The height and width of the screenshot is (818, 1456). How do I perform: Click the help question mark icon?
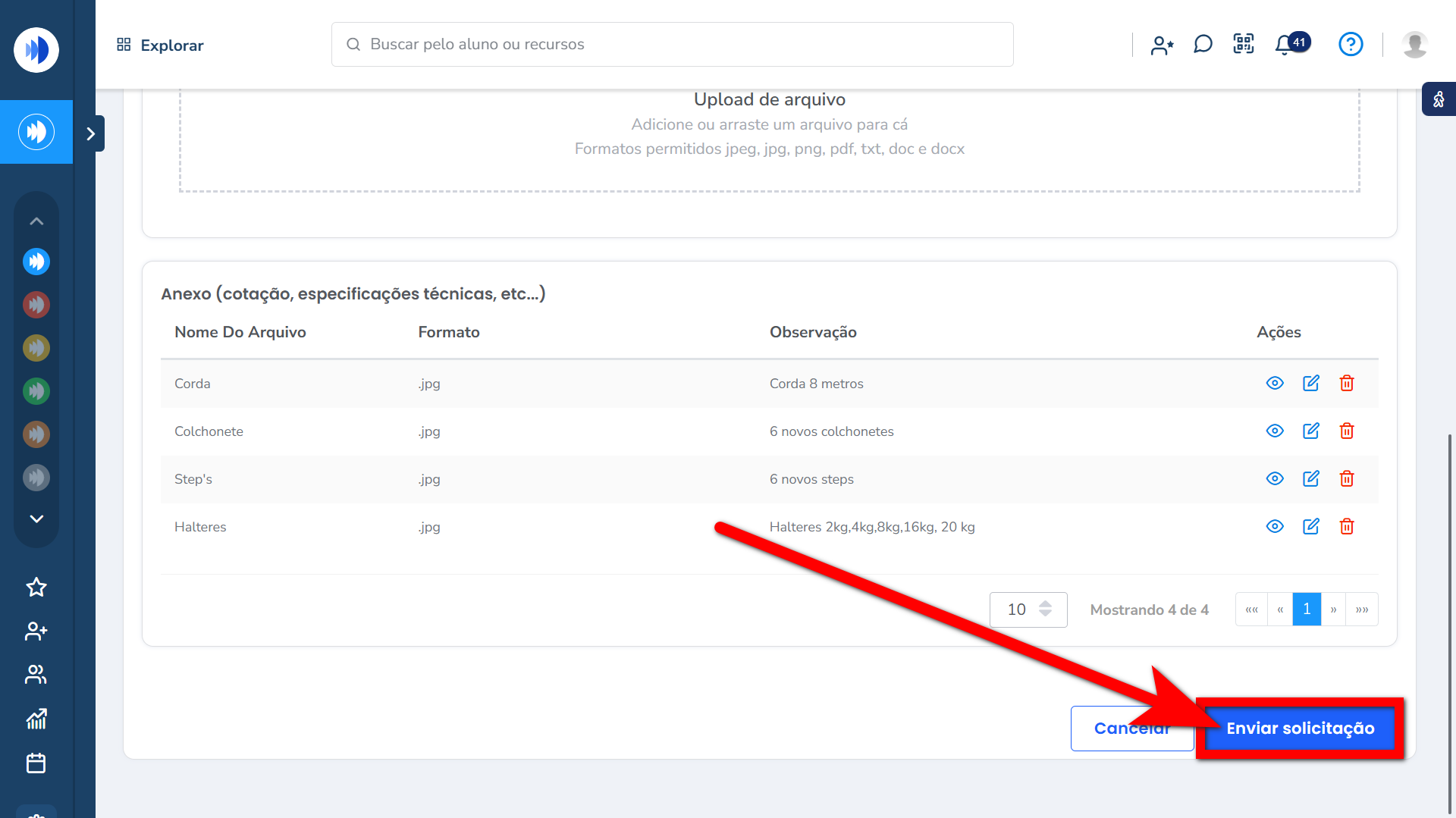click(1351, 44)
